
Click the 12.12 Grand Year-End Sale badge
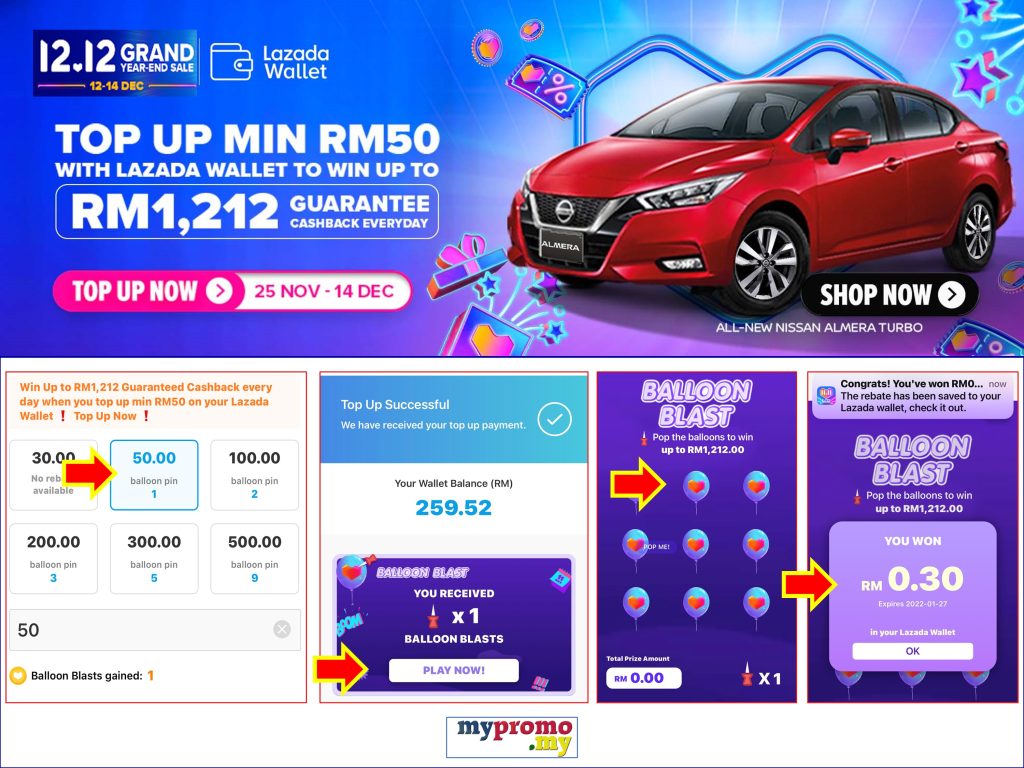point(115,63)
